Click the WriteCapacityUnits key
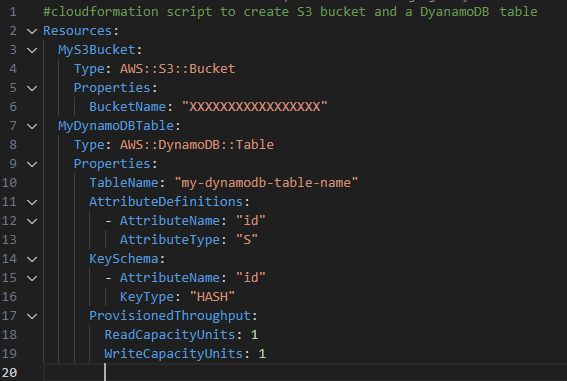The height and width of the screenshot is (381, 567). [174, 354]
